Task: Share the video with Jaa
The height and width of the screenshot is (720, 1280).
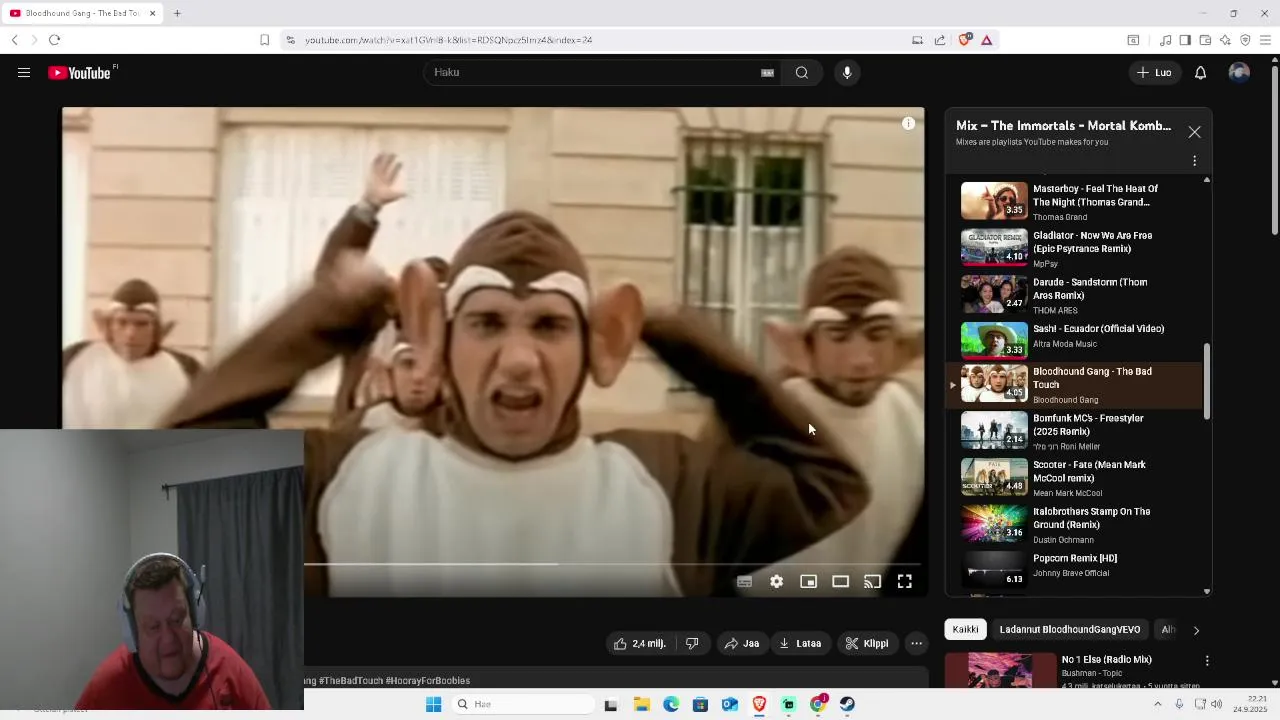Action: (x=742, y=644)
